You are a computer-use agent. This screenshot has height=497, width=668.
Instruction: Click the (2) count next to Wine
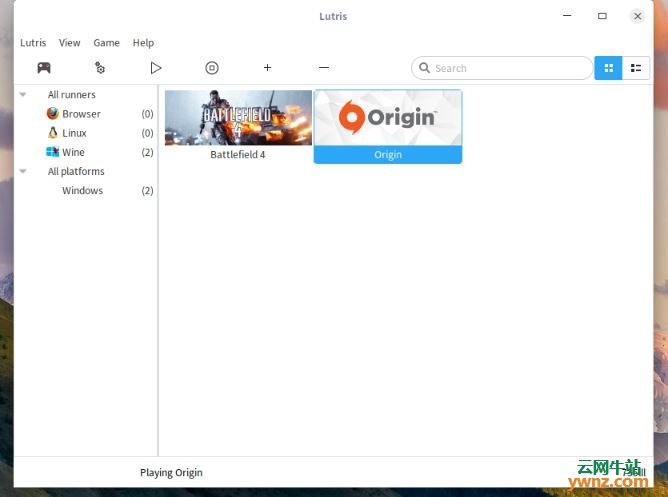point(147,152)
